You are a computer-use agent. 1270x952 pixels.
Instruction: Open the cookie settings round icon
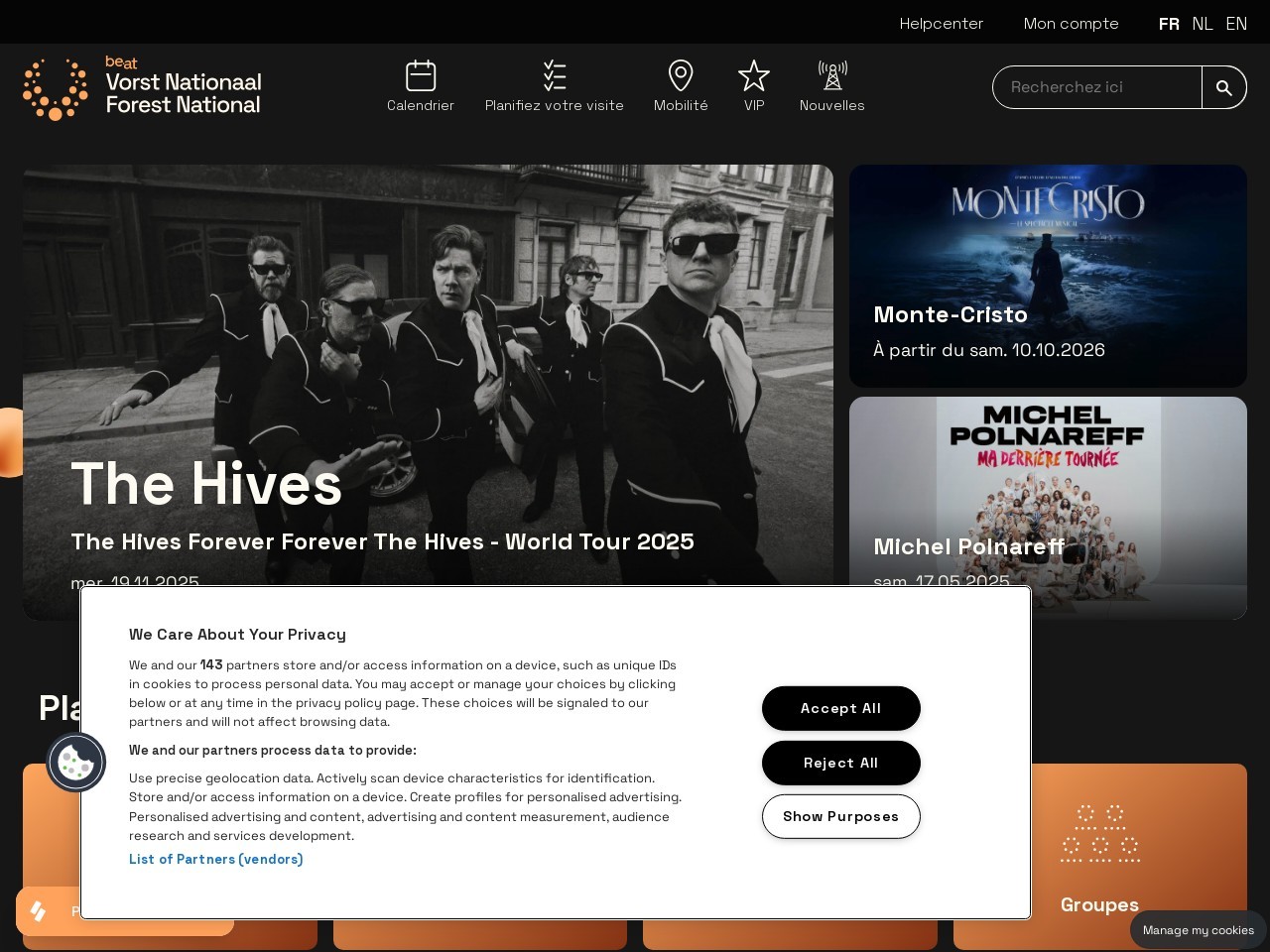tap(76, 762)
